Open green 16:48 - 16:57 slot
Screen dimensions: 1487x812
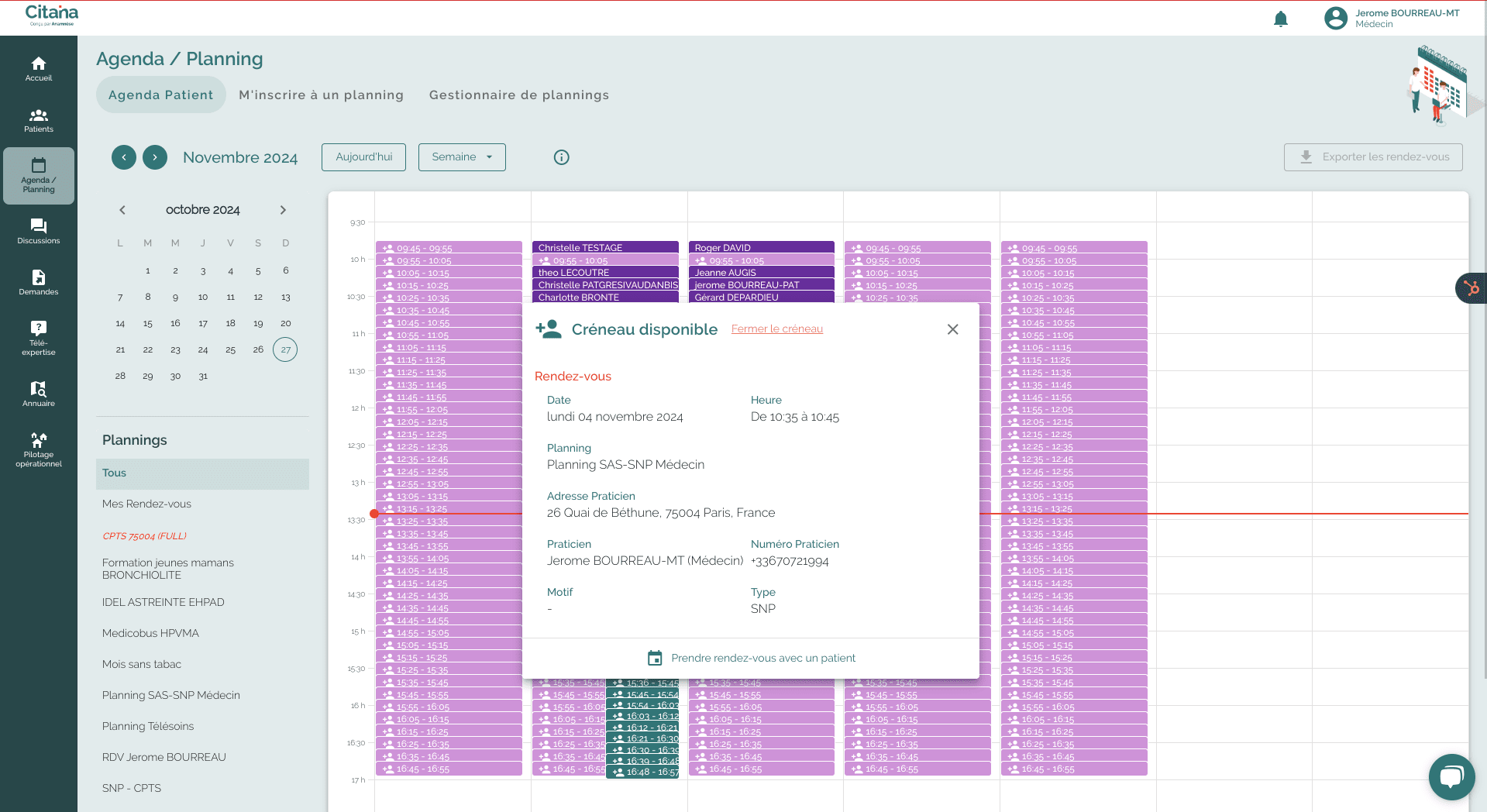tap(642, 772)
